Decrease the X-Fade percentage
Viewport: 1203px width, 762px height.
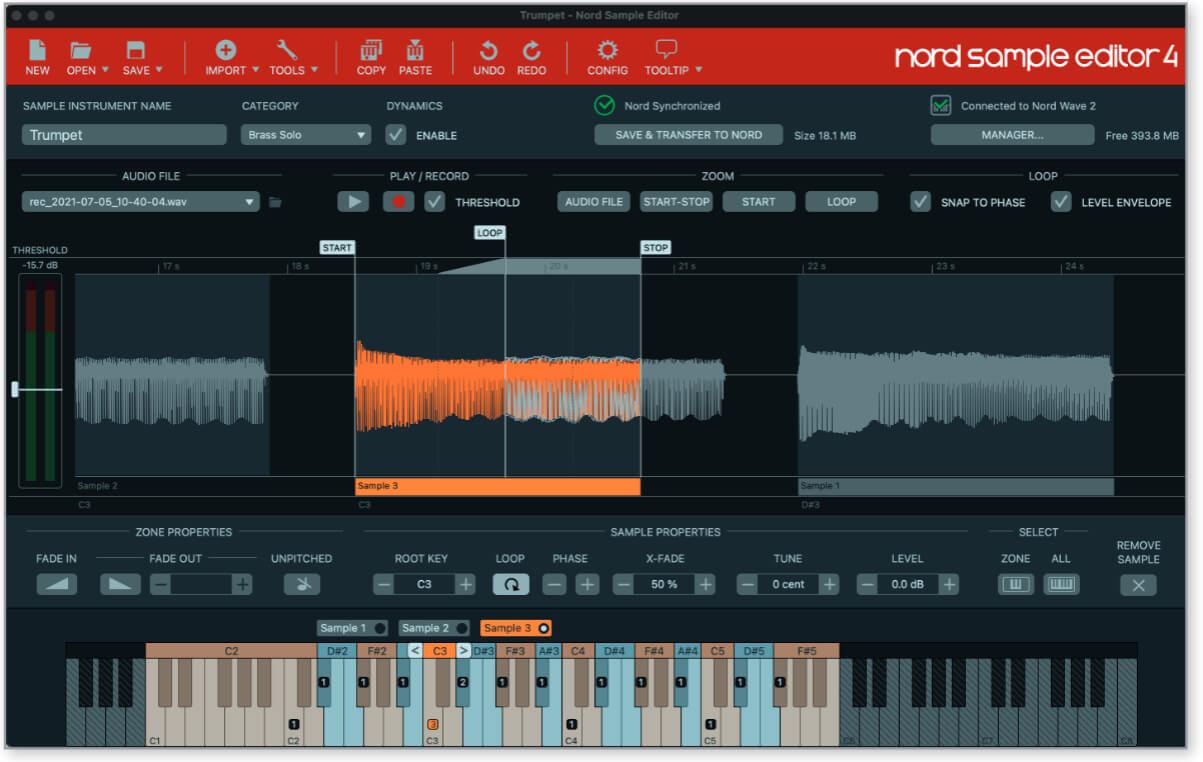click(623, 585)
